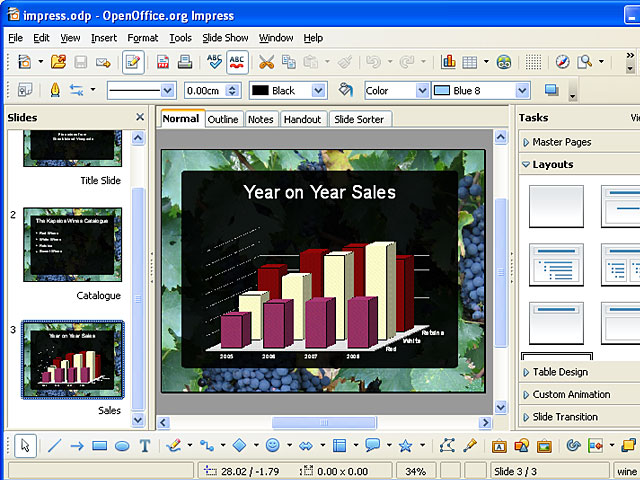Toggle AutoSpellcheck button
Screen dimensions: 640x480
(237, 62)
